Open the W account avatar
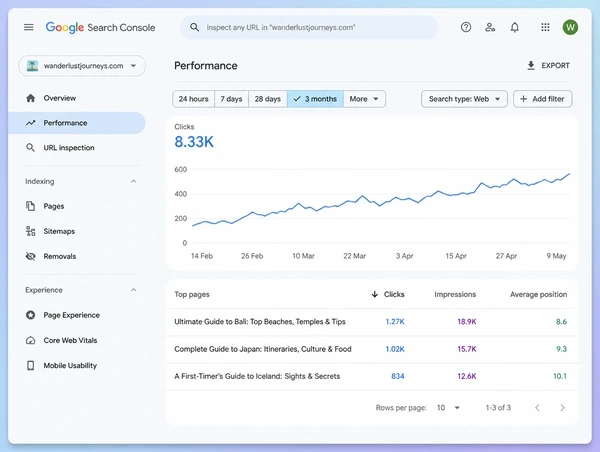This screenshot has height=452, width=600. [x=570, y=27]
